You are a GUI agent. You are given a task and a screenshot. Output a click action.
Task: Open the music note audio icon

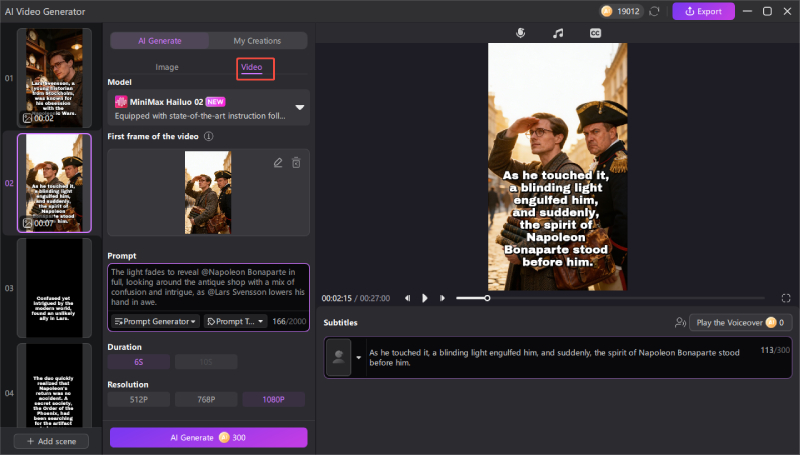(x=558, y=33)
